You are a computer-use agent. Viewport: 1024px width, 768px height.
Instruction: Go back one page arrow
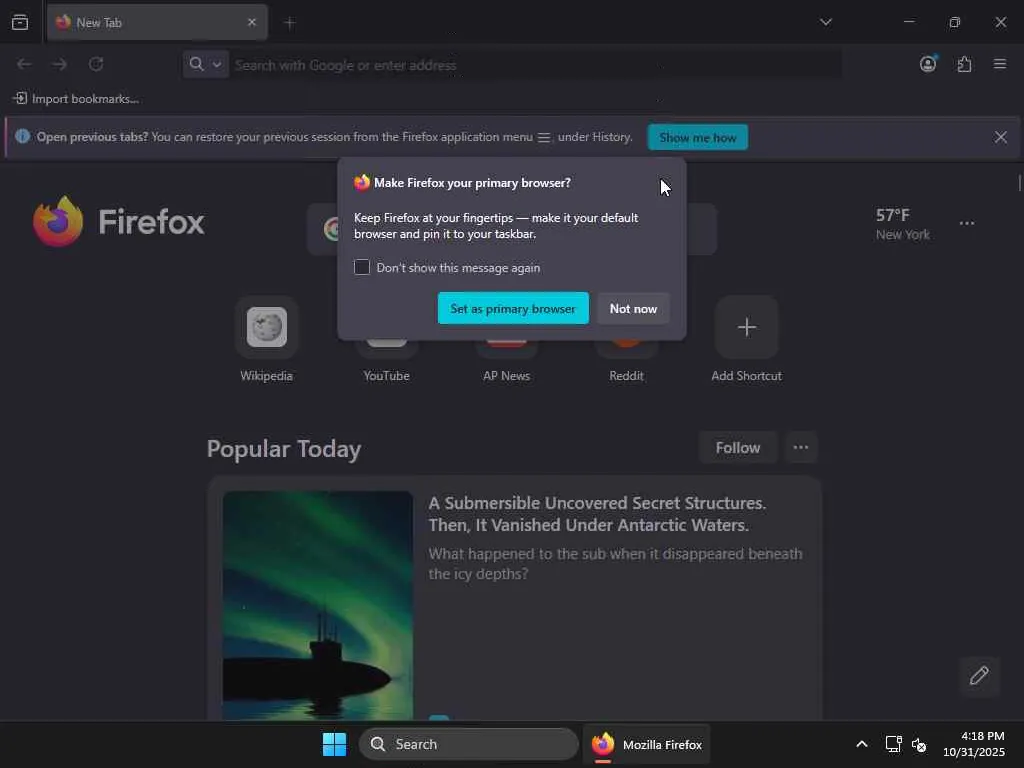pos(24,64)
